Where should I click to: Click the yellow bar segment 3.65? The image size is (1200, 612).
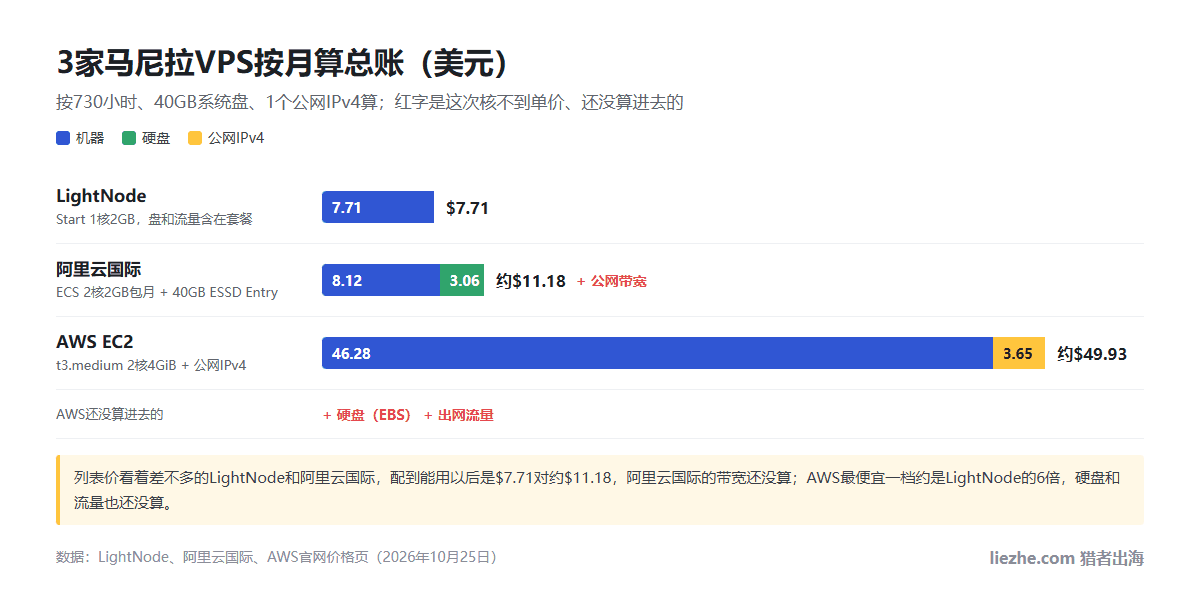tap(1019, 353)
